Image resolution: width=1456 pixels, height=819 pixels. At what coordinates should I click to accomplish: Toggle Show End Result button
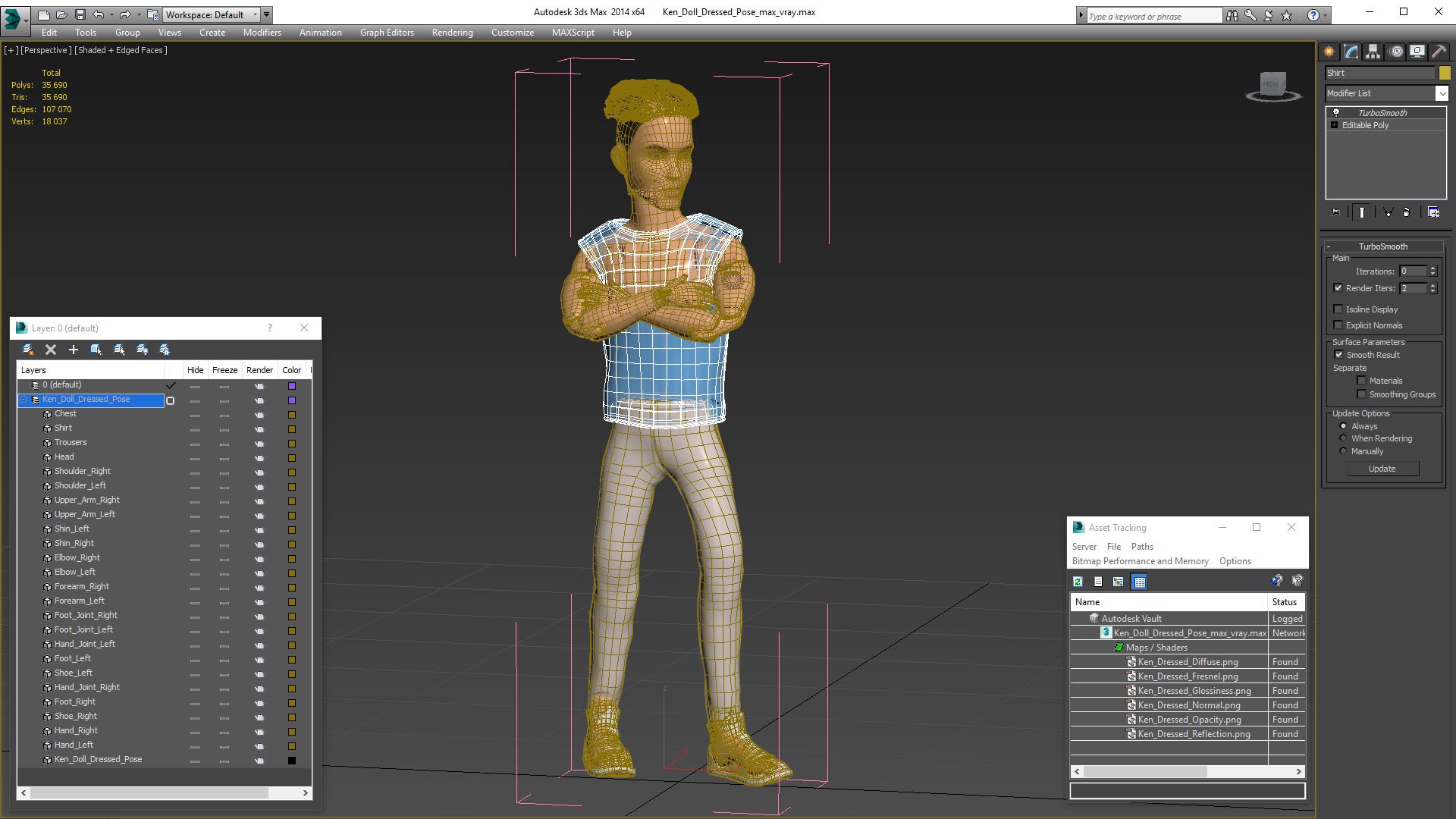coord(1361,212)
